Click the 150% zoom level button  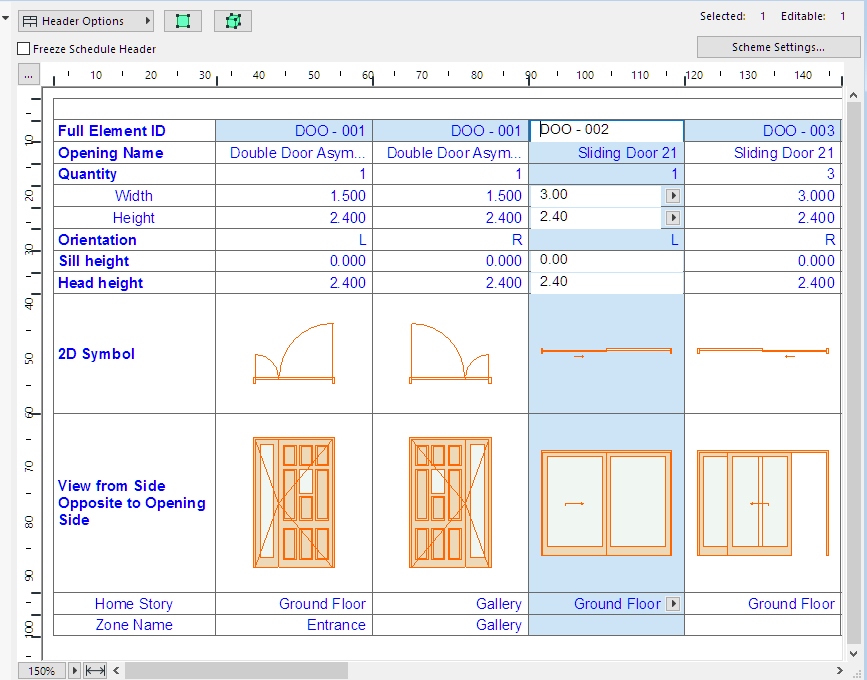pos(41,670)
